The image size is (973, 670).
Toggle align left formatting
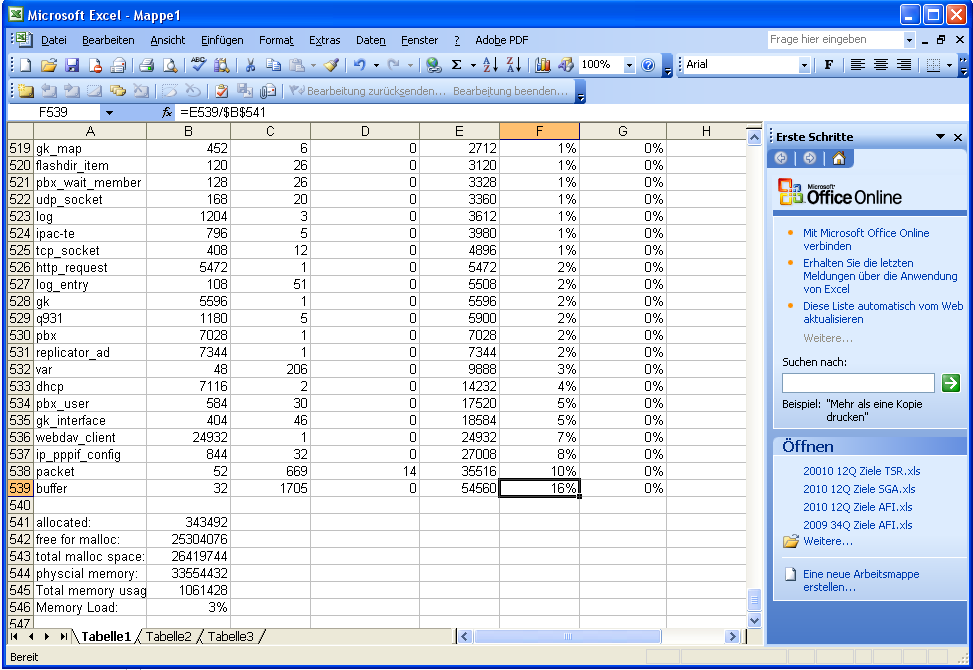point(858,65)
